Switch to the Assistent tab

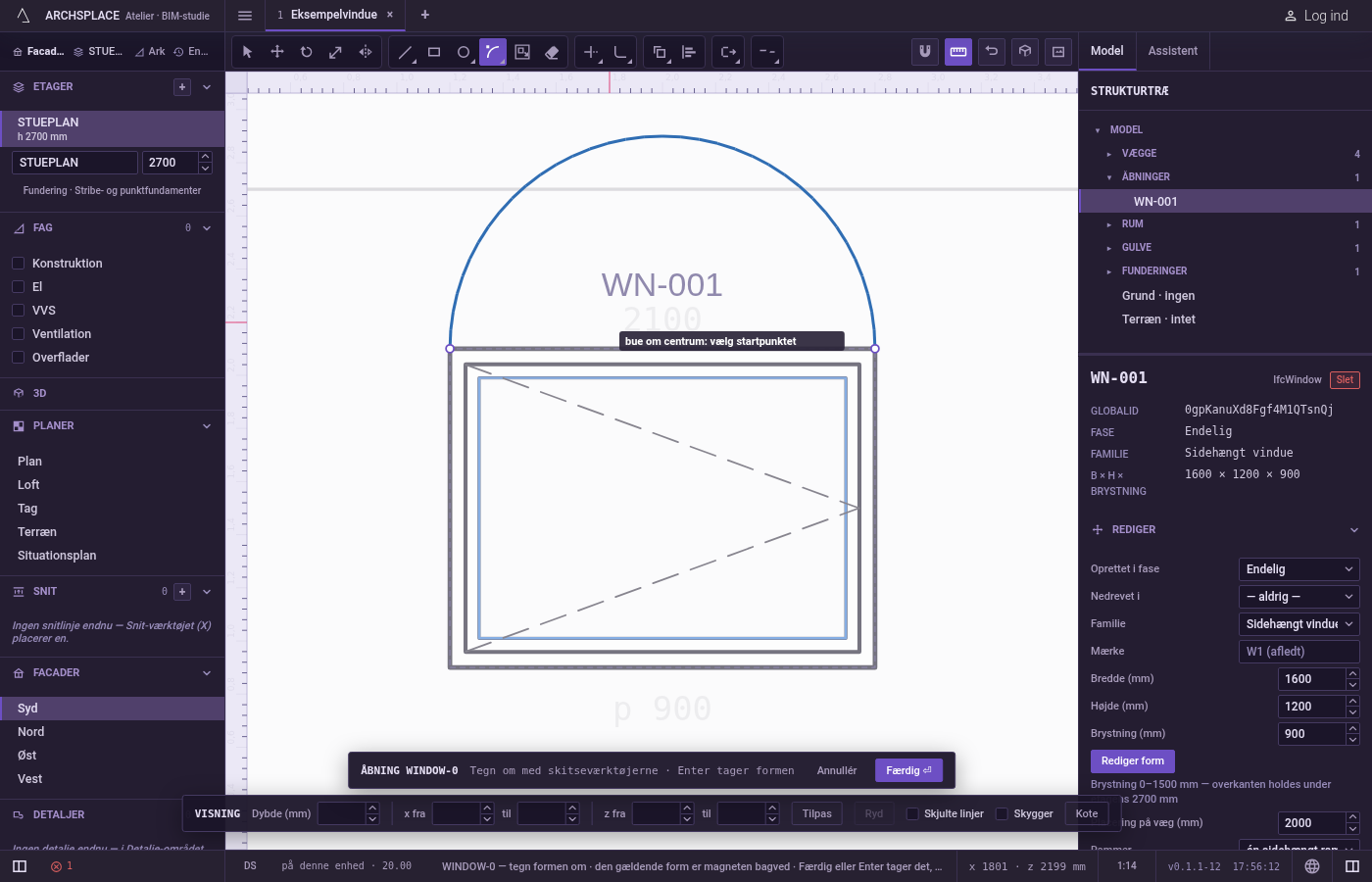[x=1173, y=51]
